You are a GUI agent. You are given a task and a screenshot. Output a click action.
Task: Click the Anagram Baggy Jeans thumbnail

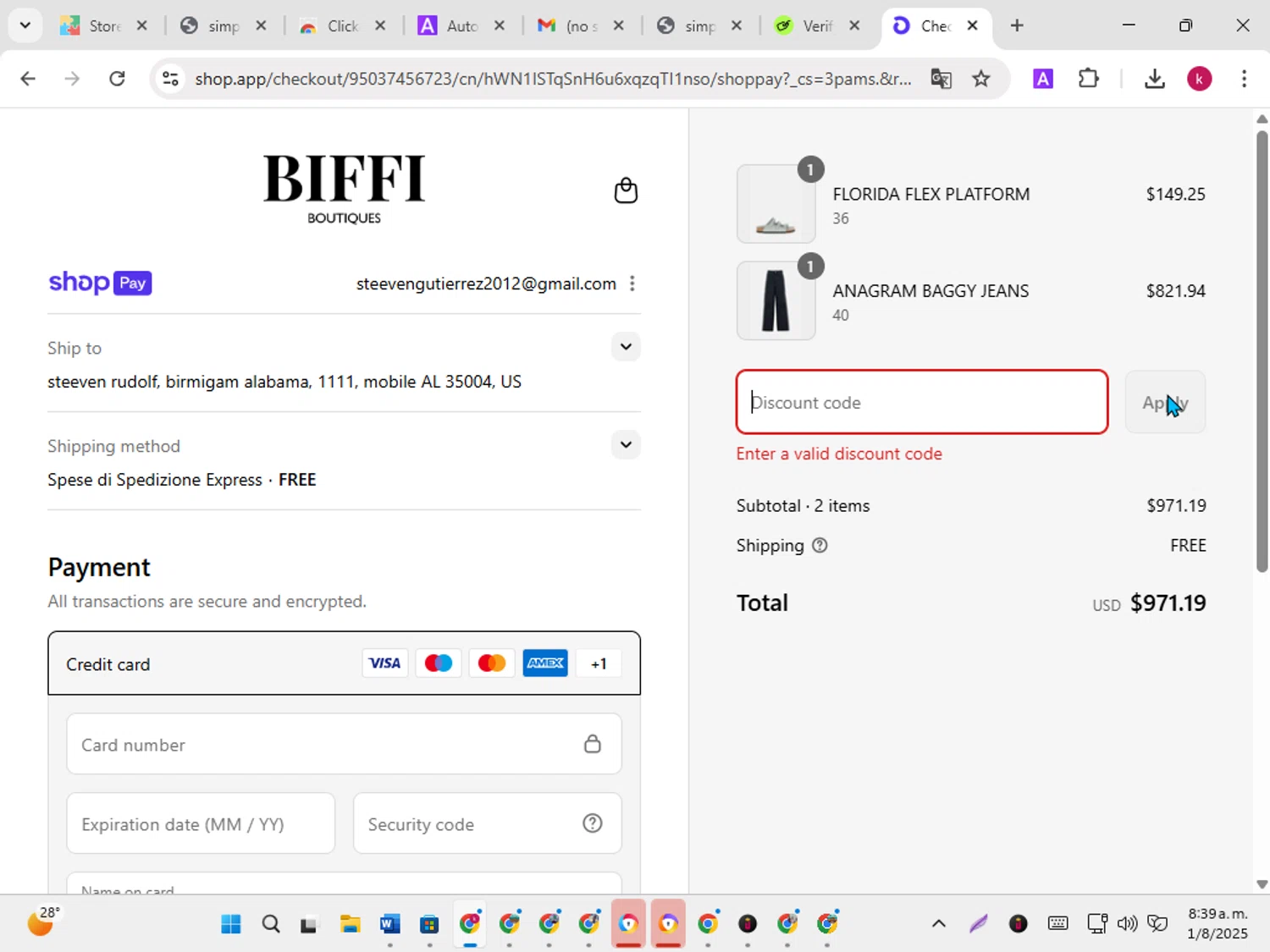pyautogui.click(x=776, y=300)
